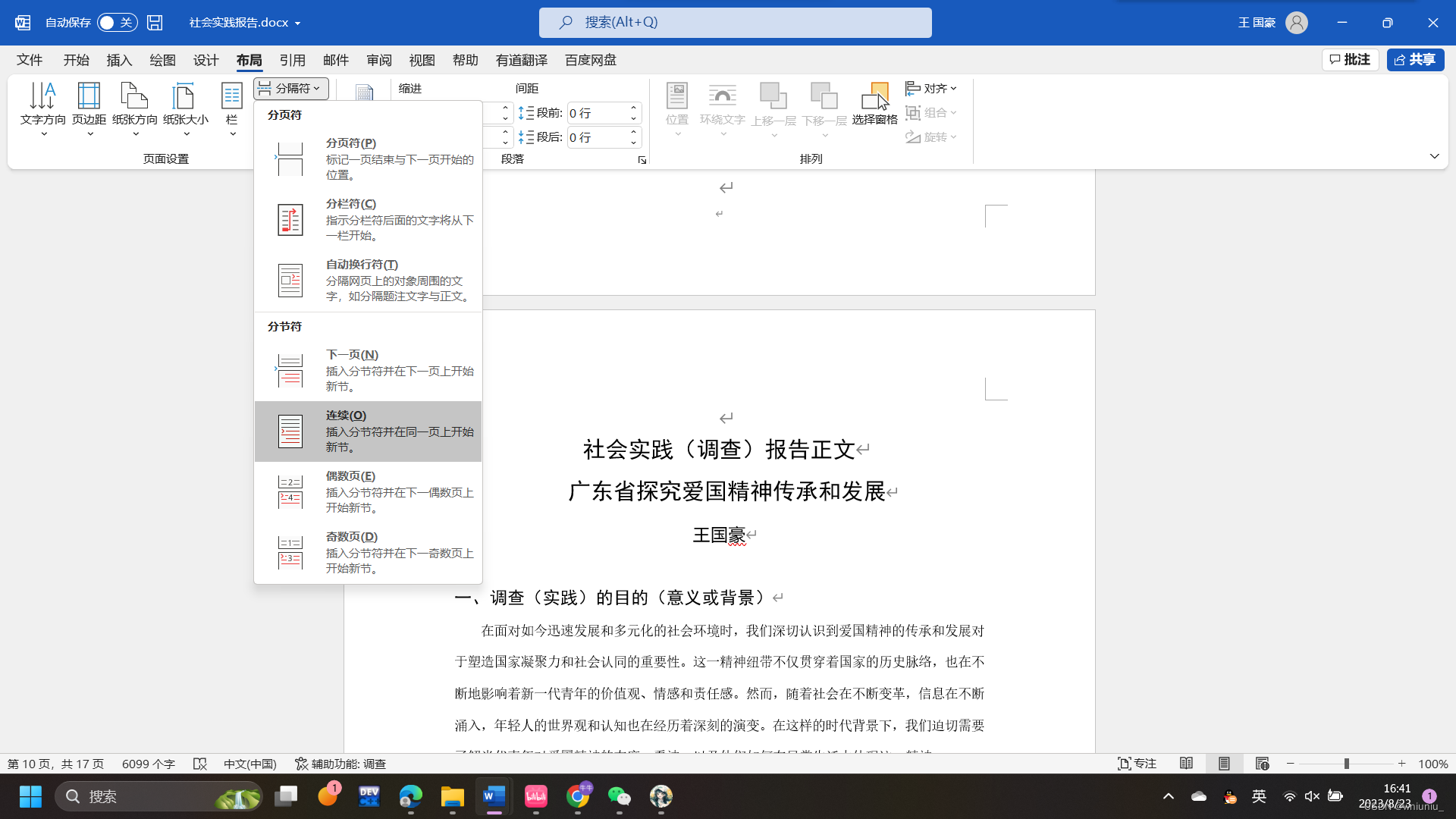Image resolution: width=1456 pixels, height=819 pixels.
Task: Click the Share (共享) button
Action: pyautogui.click(x=1415, y=60)
